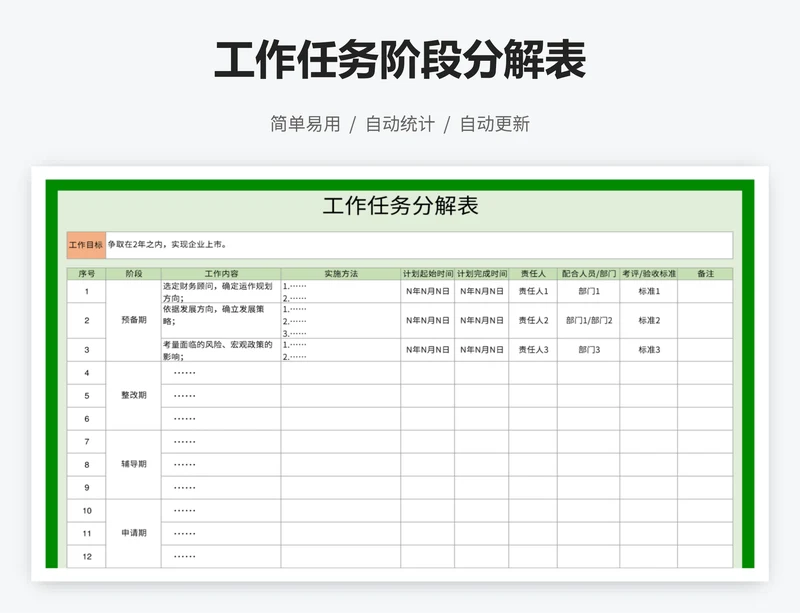Click the goal text 争取在2年之内，实现企业上市
This screenshot has width=800, height=613.
(x=167, y=244)
